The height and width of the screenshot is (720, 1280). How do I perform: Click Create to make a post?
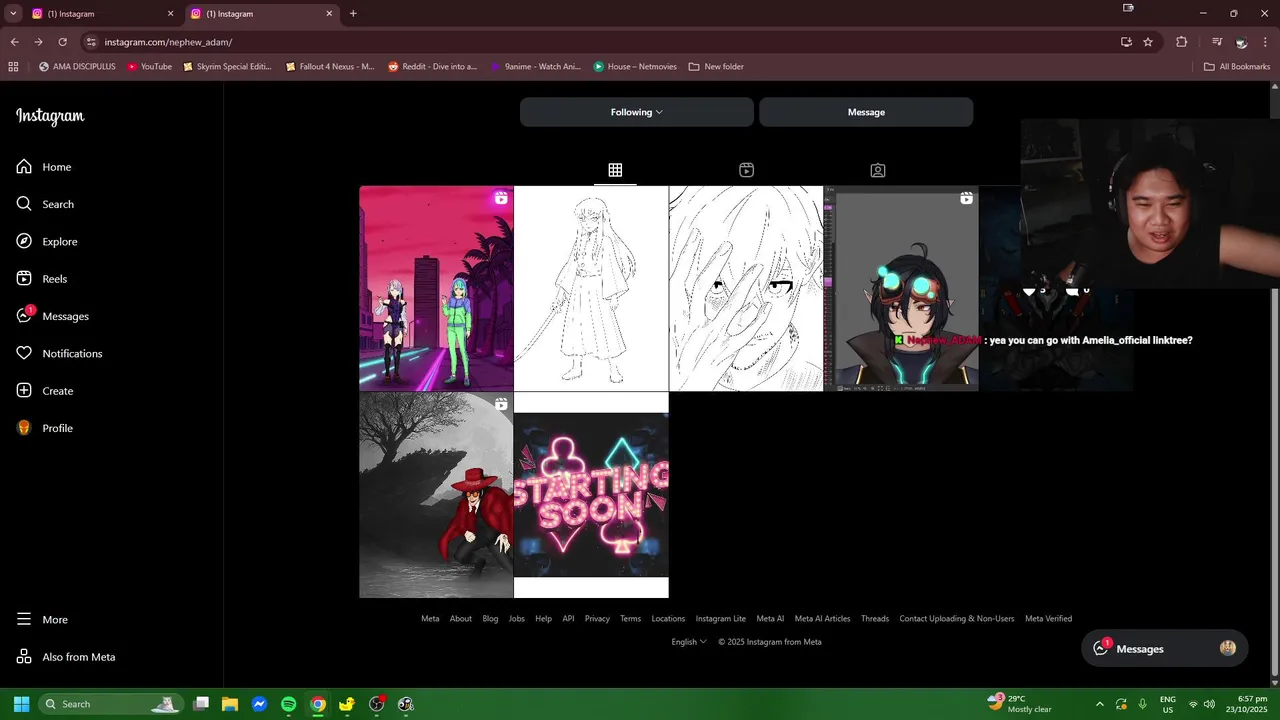(45, 391)
